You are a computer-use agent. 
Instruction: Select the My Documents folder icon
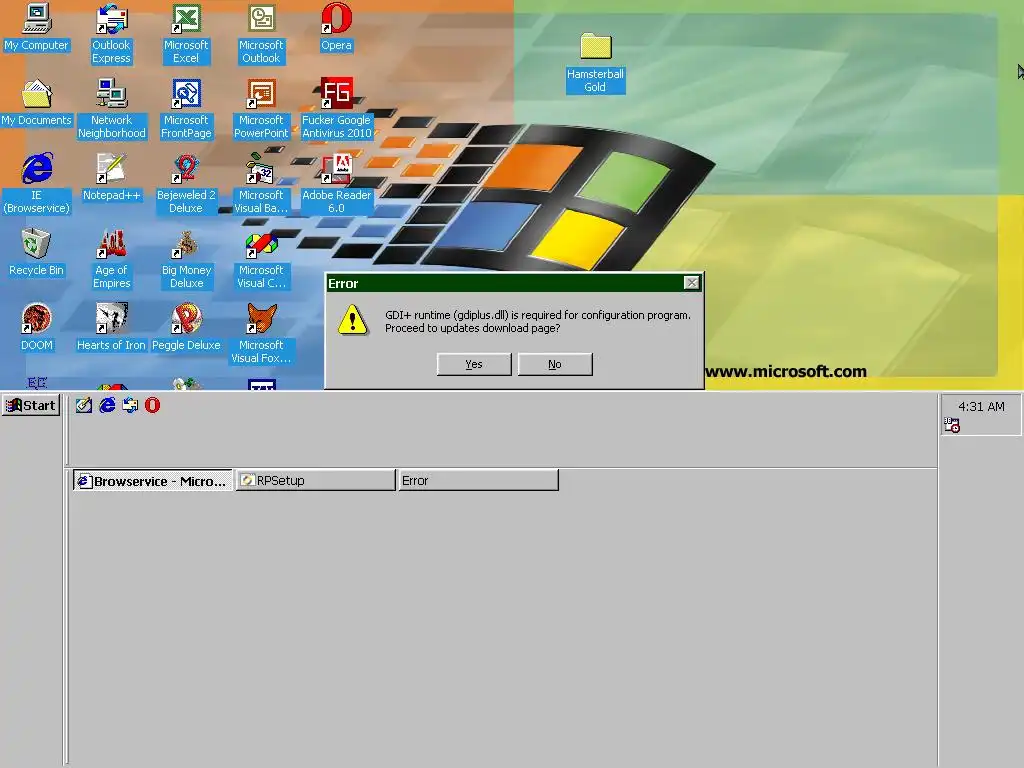37,103
